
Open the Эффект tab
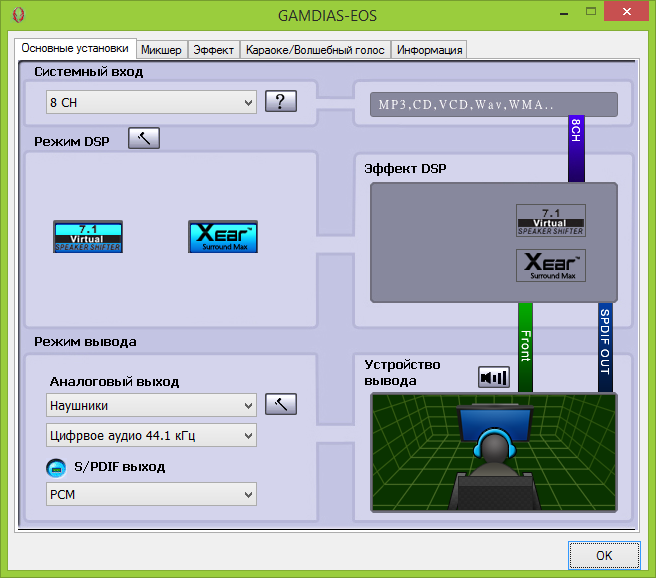click(213, 49)
